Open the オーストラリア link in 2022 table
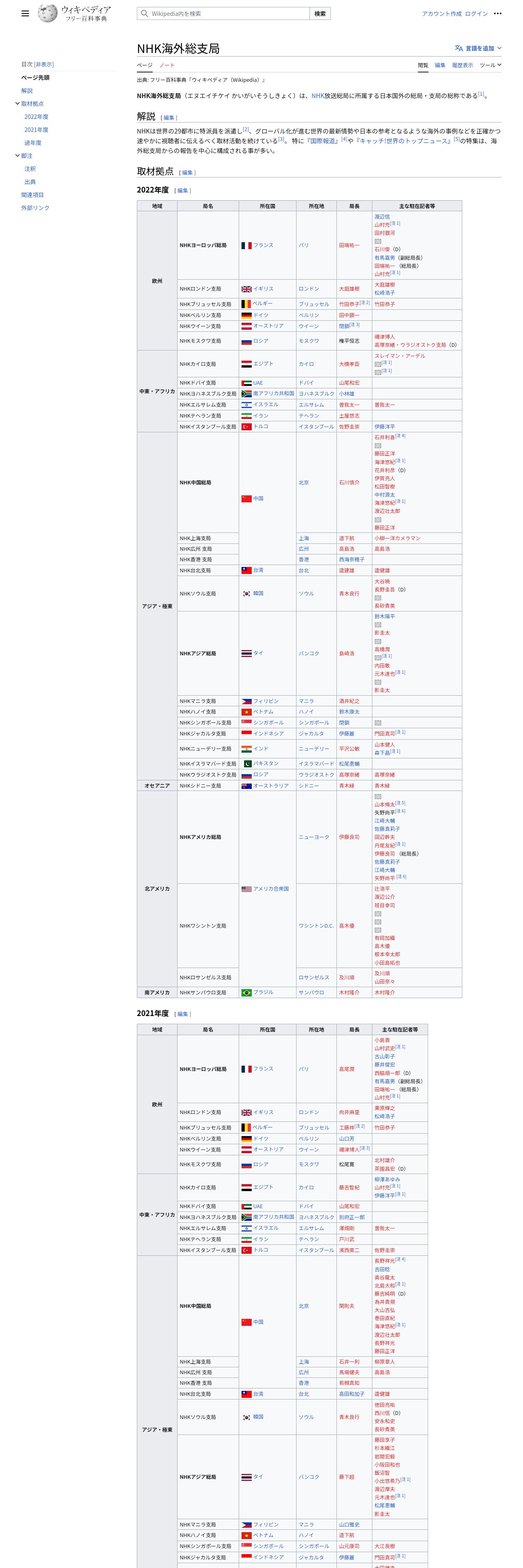 [271, 786]
